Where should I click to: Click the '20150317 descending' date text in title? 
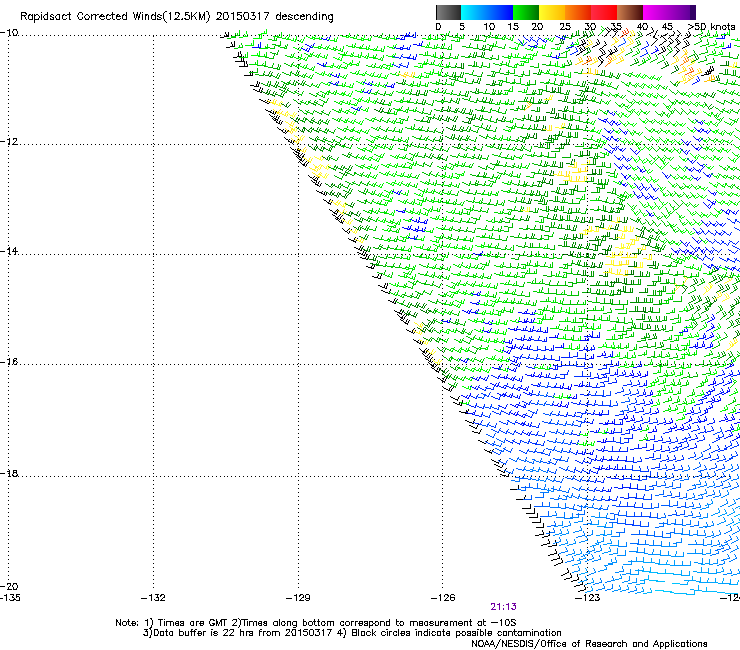275,17
